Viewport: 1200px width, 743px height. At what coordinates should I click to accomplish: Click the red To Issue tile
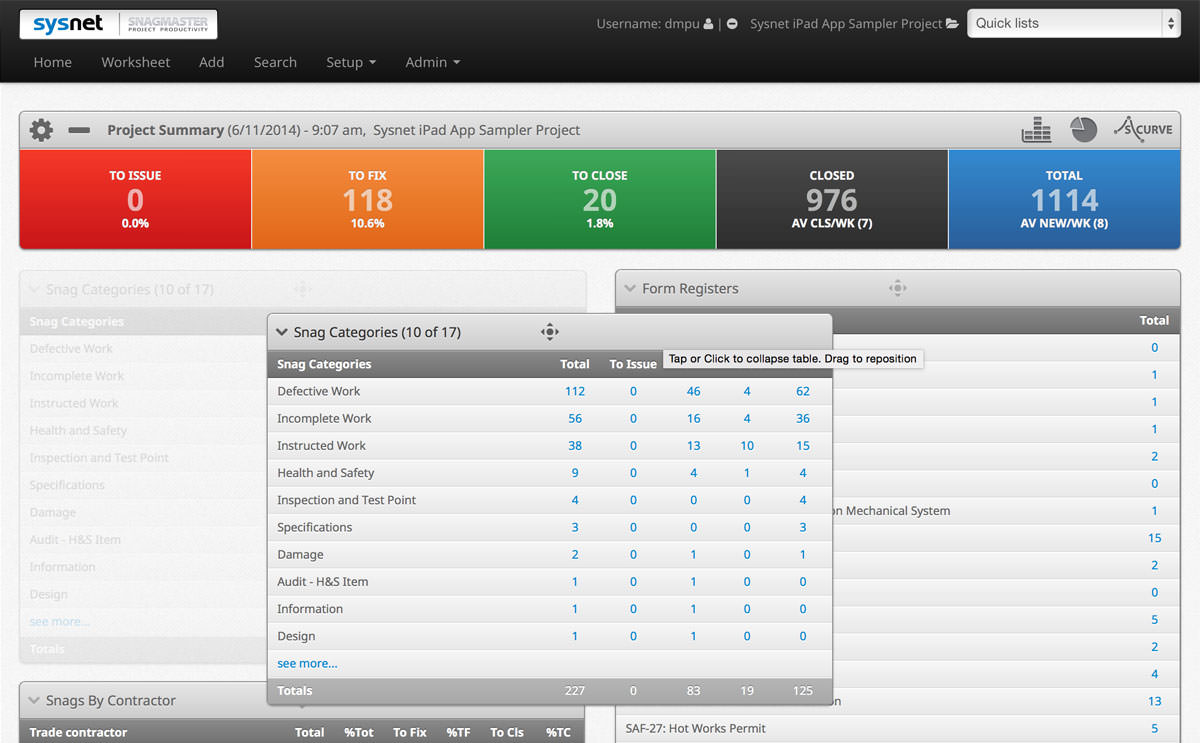coord(135,199)
